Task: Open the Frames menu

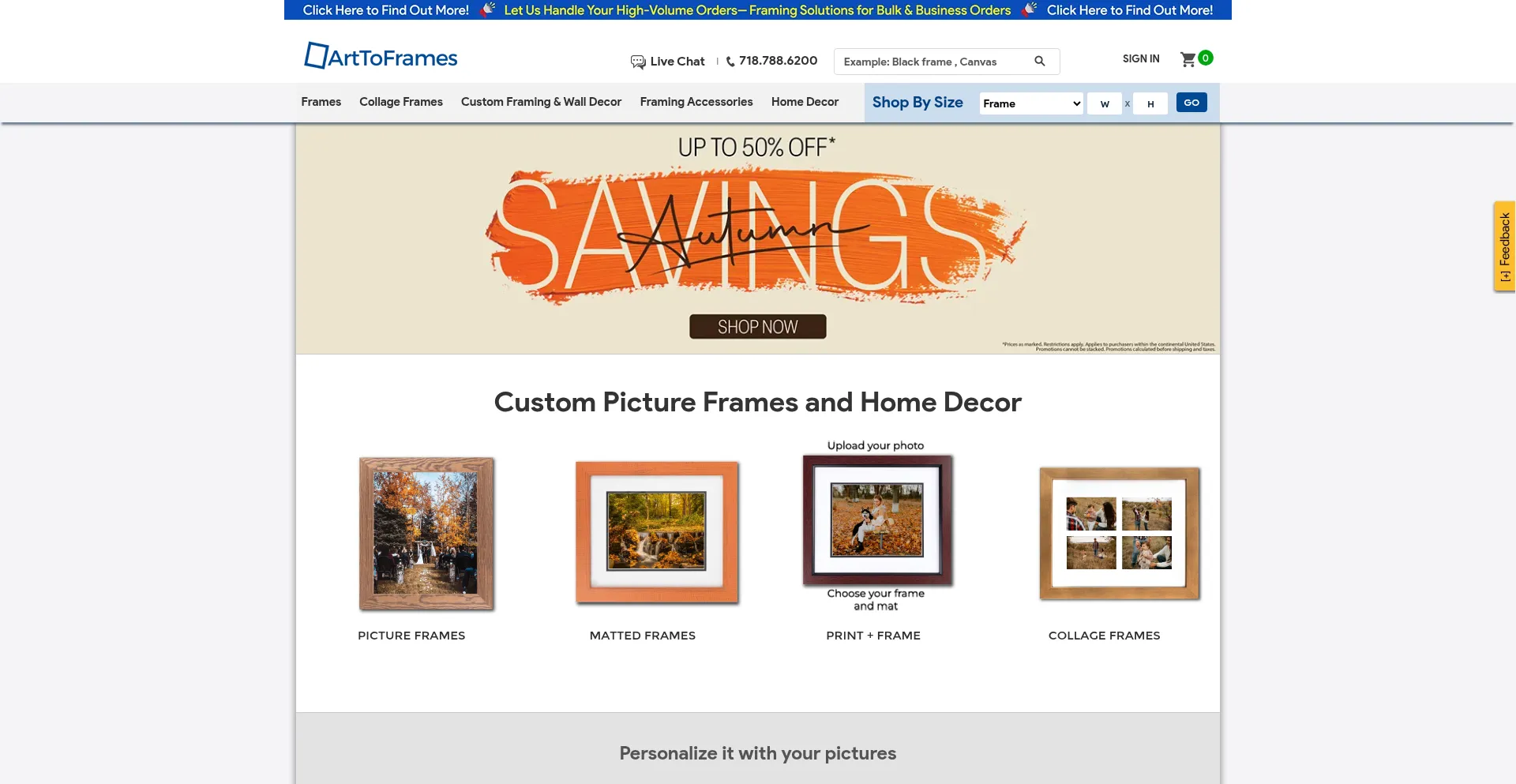Action: tap(321, 102)
